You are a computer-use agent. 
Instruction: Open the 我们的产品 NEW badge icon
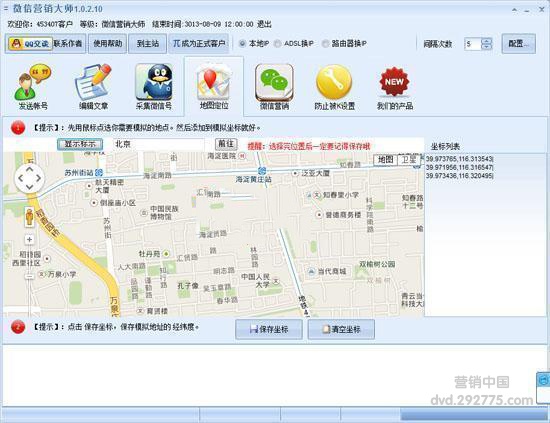coord(395,87)
